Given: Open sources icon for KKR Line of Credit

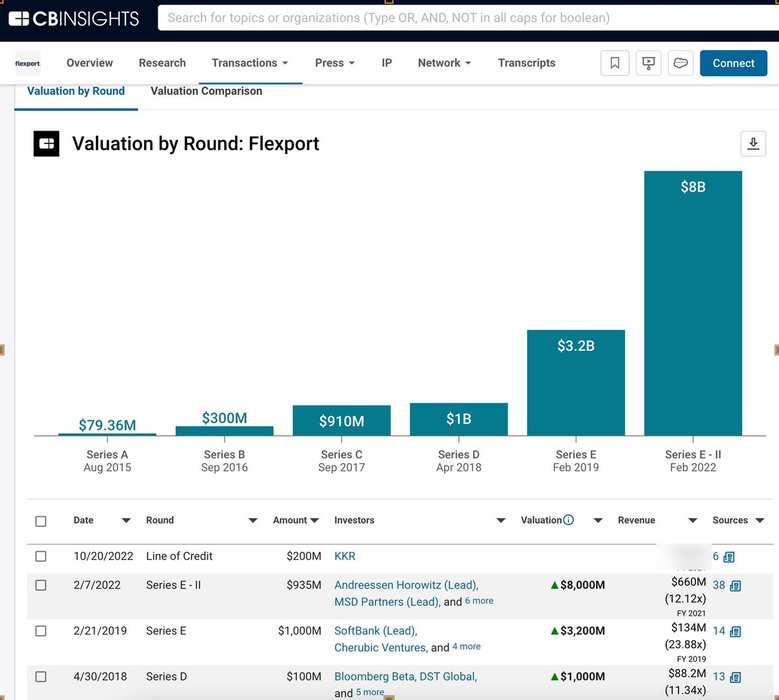Looking at the screenshot, I should click(729, 557).
